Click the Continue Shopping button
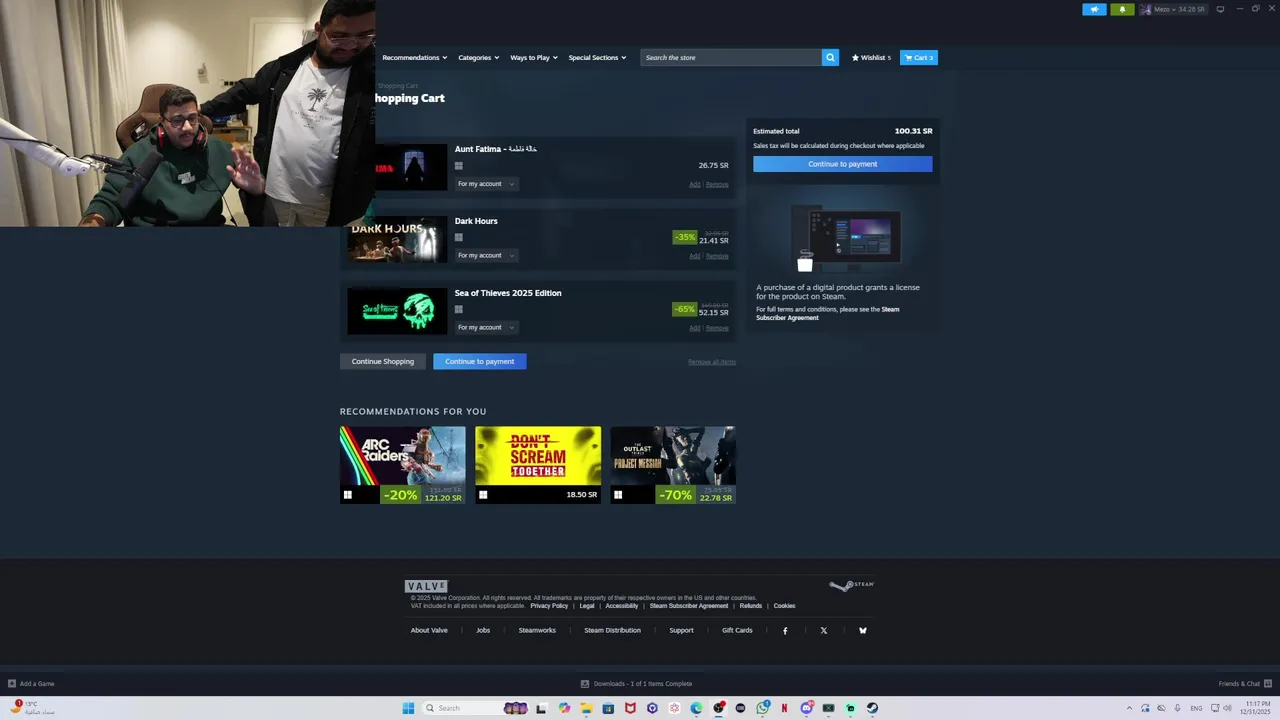The image size is (1280, 720). pyautogui.click(x=383, y=361)
